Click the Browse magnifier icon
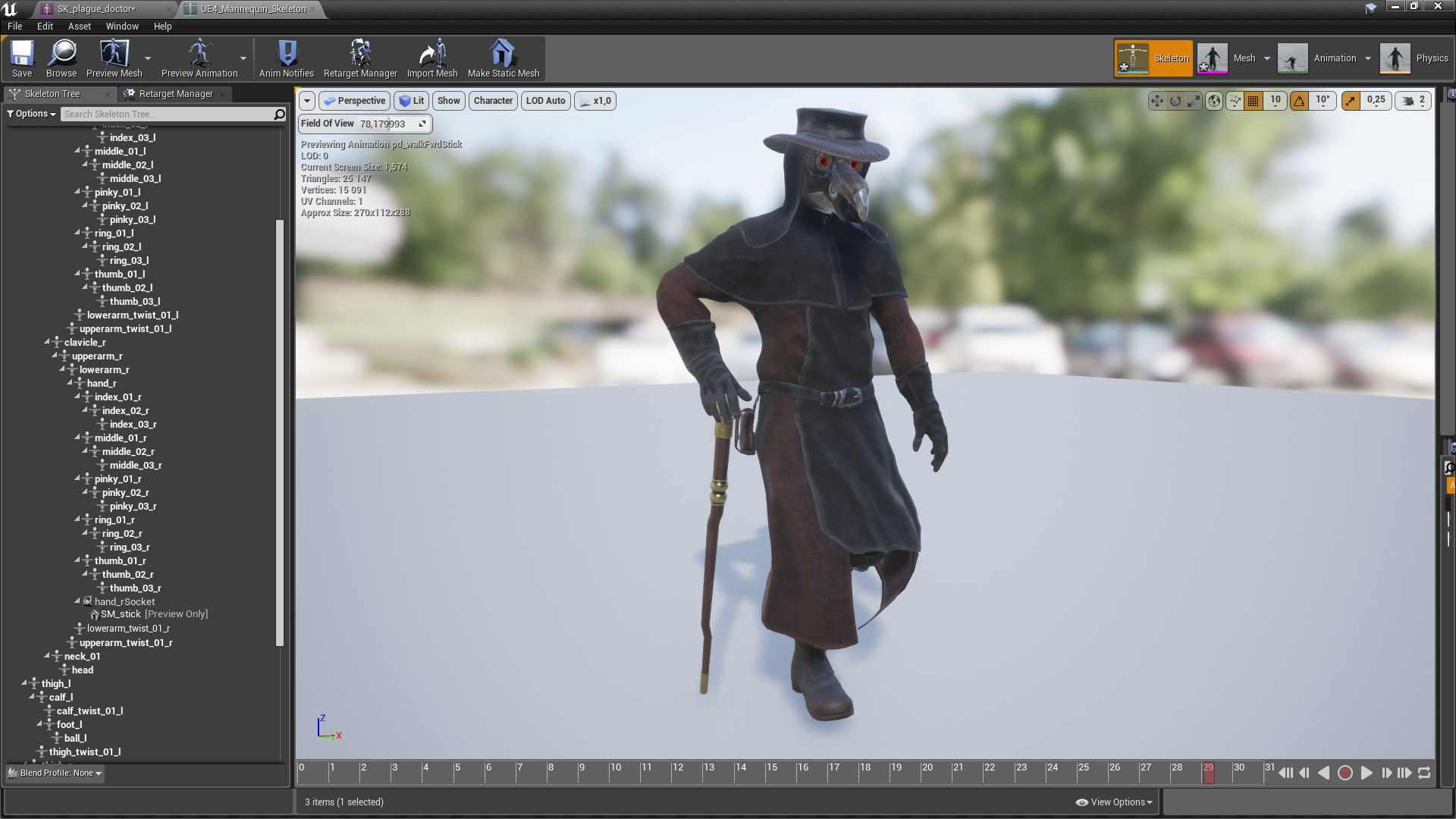This screenshot has width=1456, height=819. click(61, 58)
